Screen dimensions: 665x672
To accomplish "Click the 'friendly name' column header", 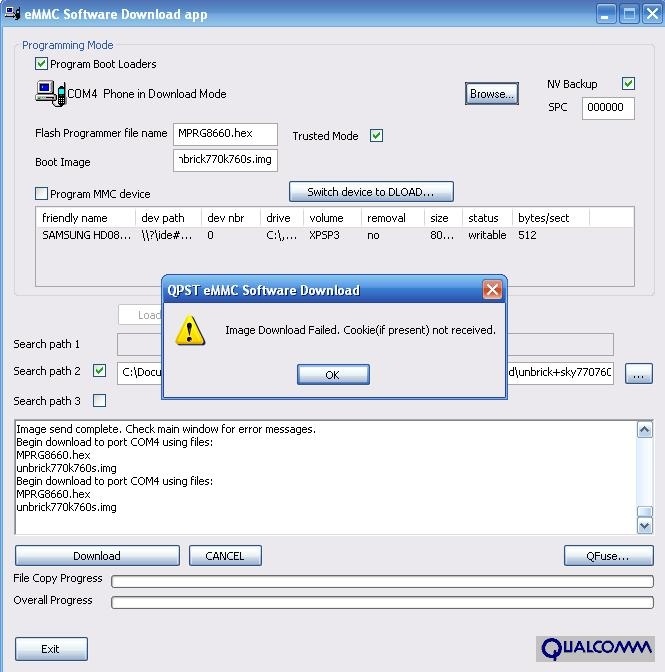I will pos(86,218).
